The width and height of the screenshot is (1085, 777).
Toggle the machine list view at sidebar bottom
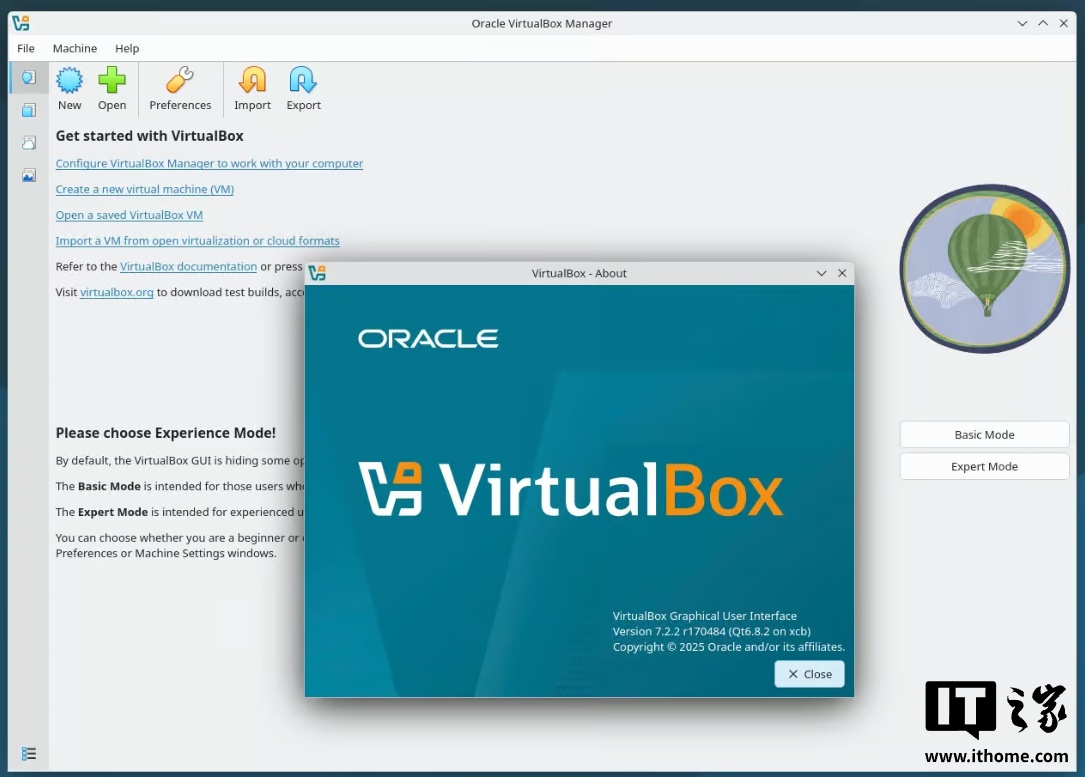[x=28, y=753]
